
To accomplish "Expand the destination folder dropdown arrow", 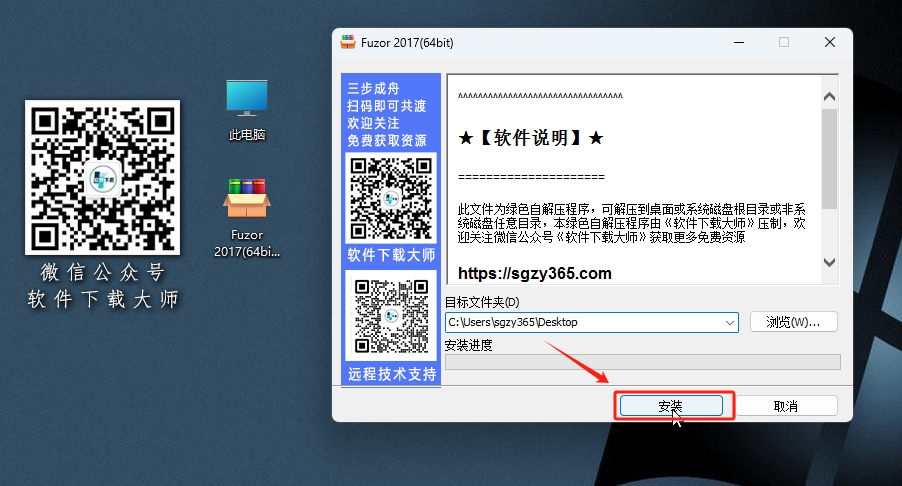I will [x=729, y=323].
